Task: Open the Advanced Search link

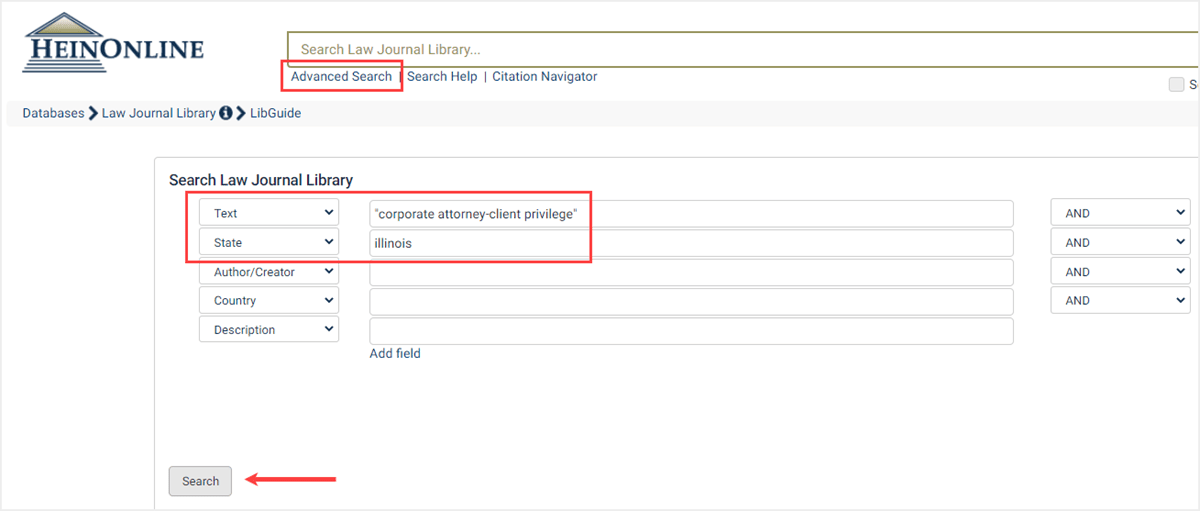Action: (x=341, y=77)
